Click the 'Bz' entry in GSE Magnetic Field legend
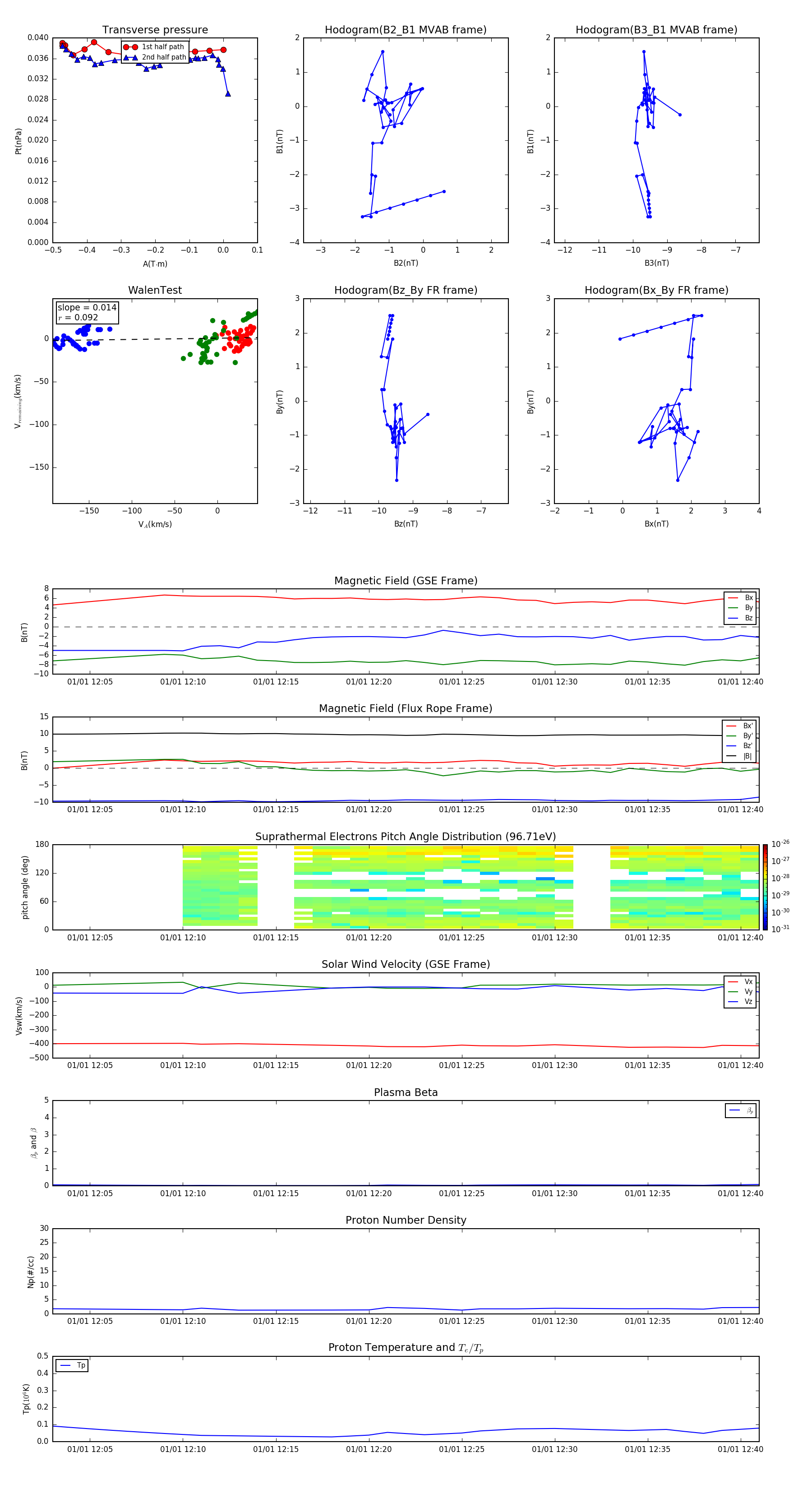 [x=740, y=618]
